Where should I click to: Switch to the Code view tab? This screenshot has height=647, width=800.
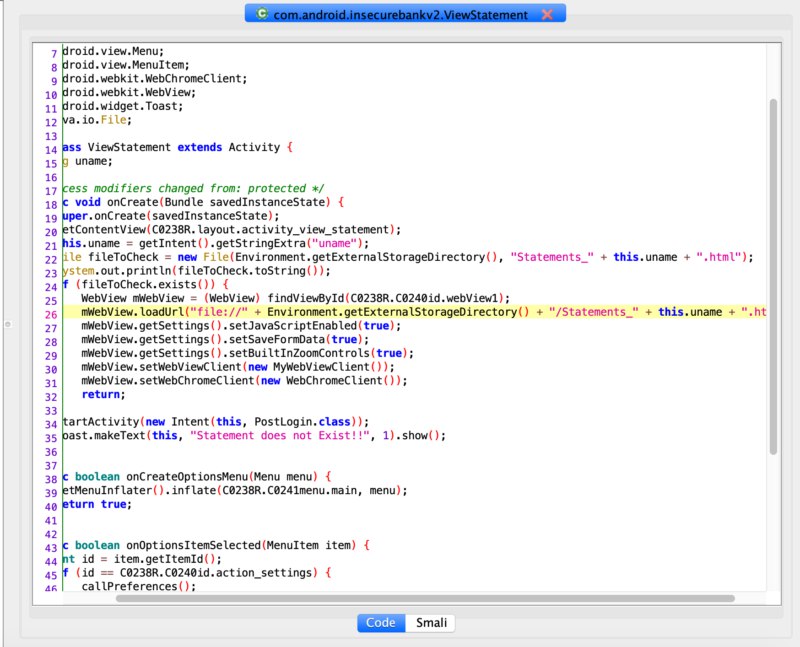(381, 623)
